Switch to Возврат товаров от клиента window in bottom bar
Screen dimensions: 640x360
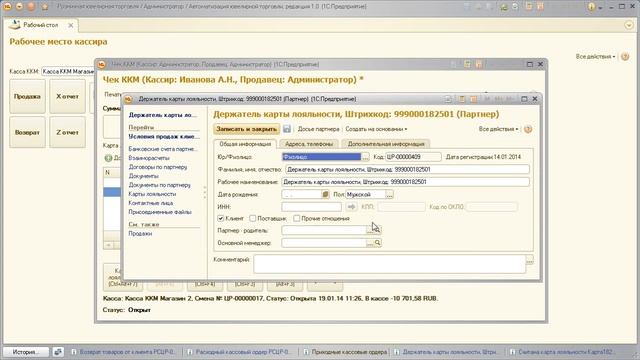coord(124,351)
